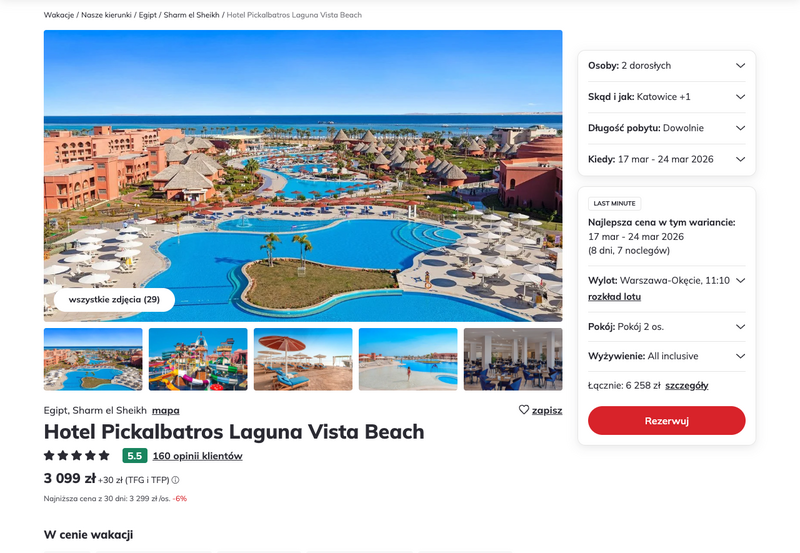This screenshot has height=553, width=800.
Task: Open the wszystkie zdjęcia (29) gallery button
Action: [114, 299]
